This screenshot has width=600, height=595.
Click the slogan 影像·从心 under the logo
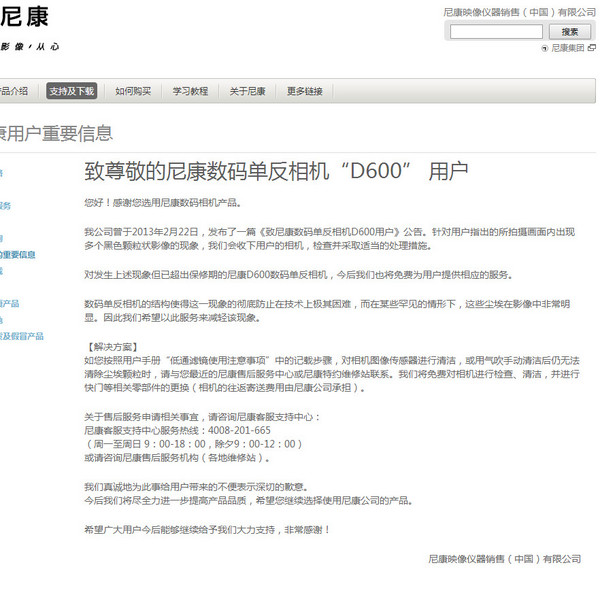pos(30,47)
